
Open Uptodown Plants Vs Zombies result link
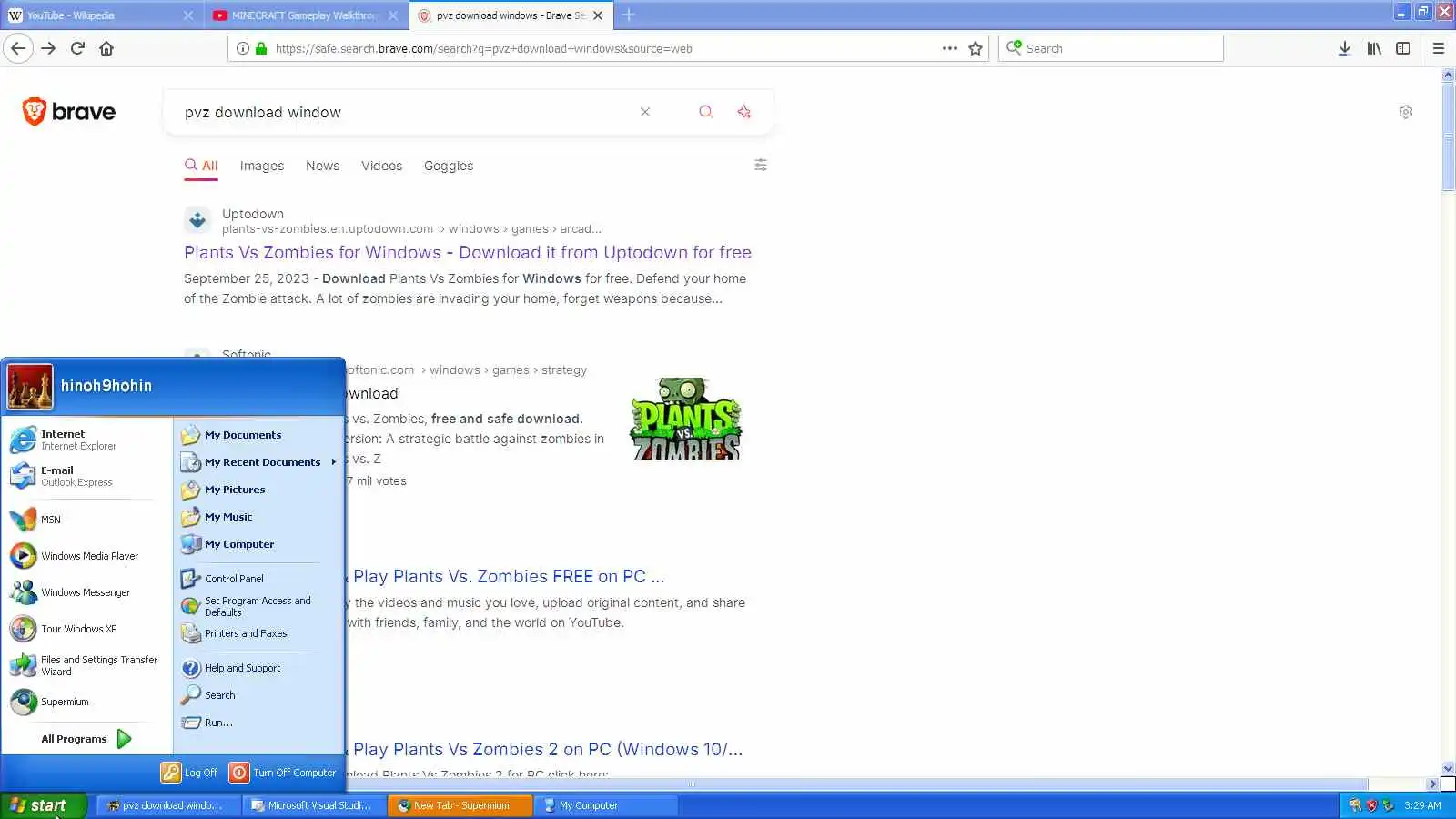[468, 253]
